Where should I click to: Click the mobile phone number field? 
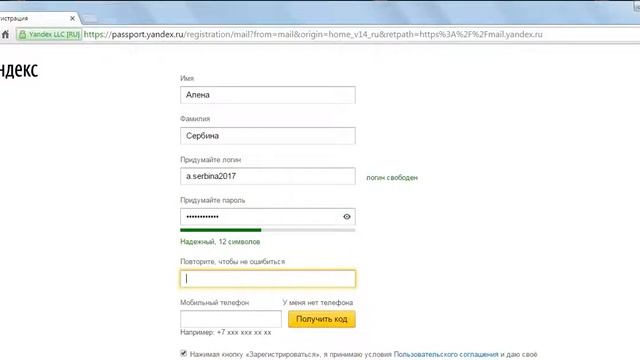231,319
